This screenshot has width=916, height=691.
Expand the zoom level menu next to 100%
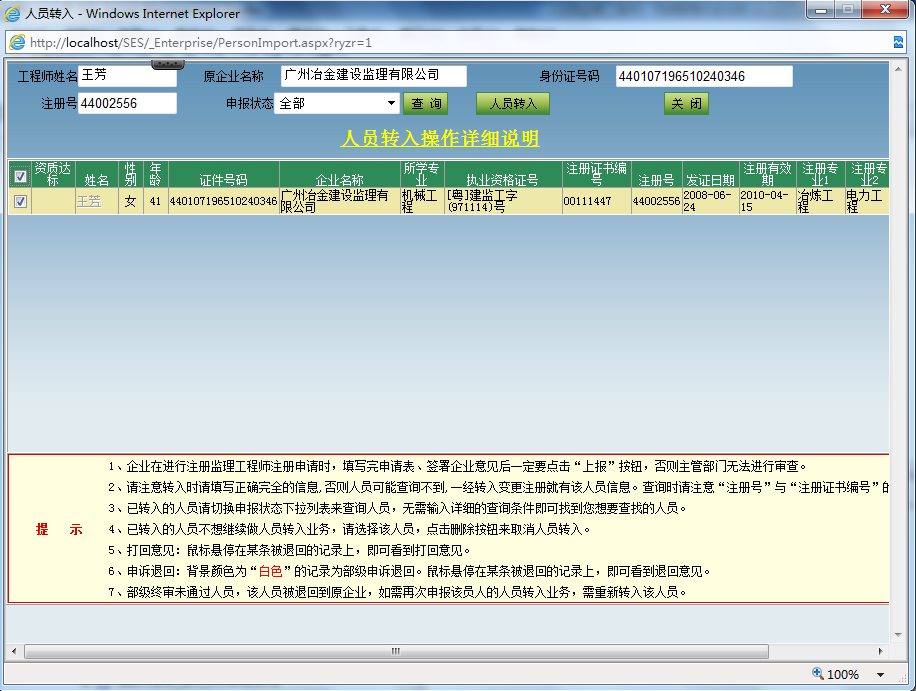point(880,675)
